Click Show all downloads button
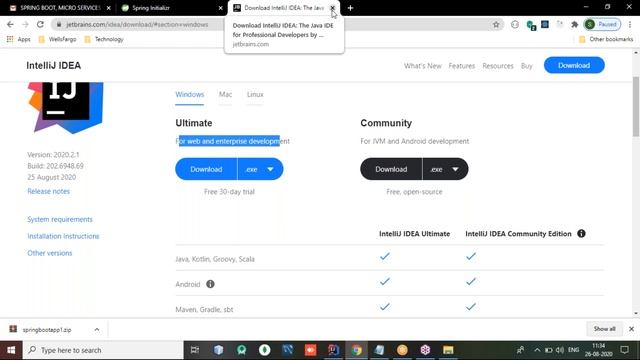This screenshot has height=360, width=640. [x=604, y=329]
